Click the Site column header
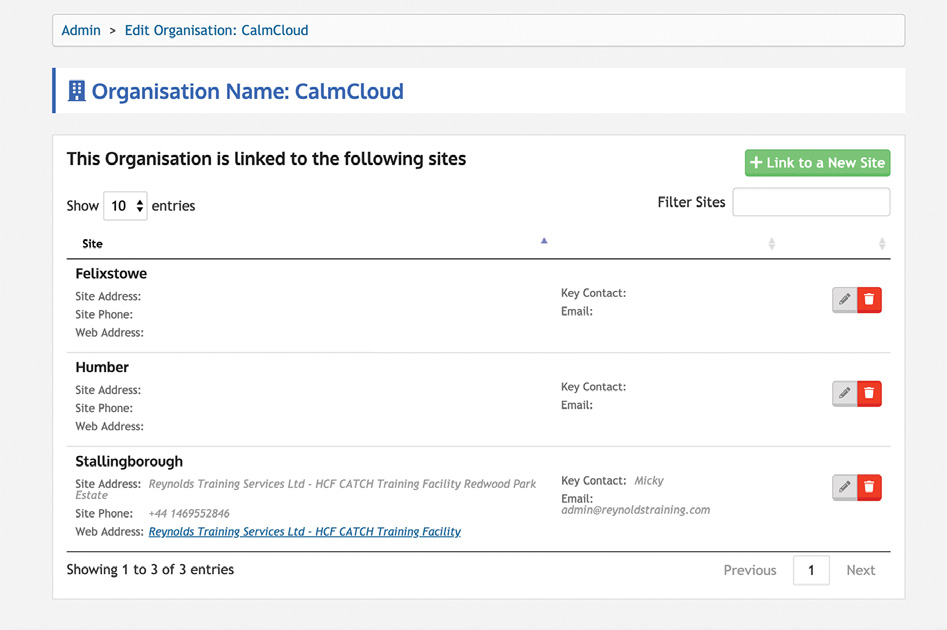947x630 pixels. (92, 244)
